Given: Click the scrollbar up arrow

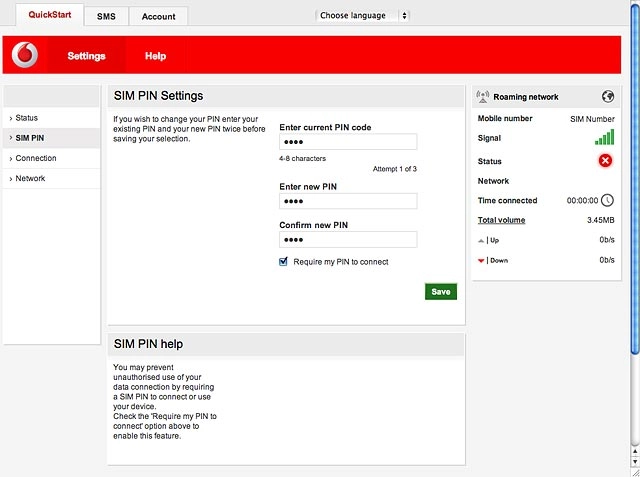Looking at the screenshot, I should pos(635,451).
